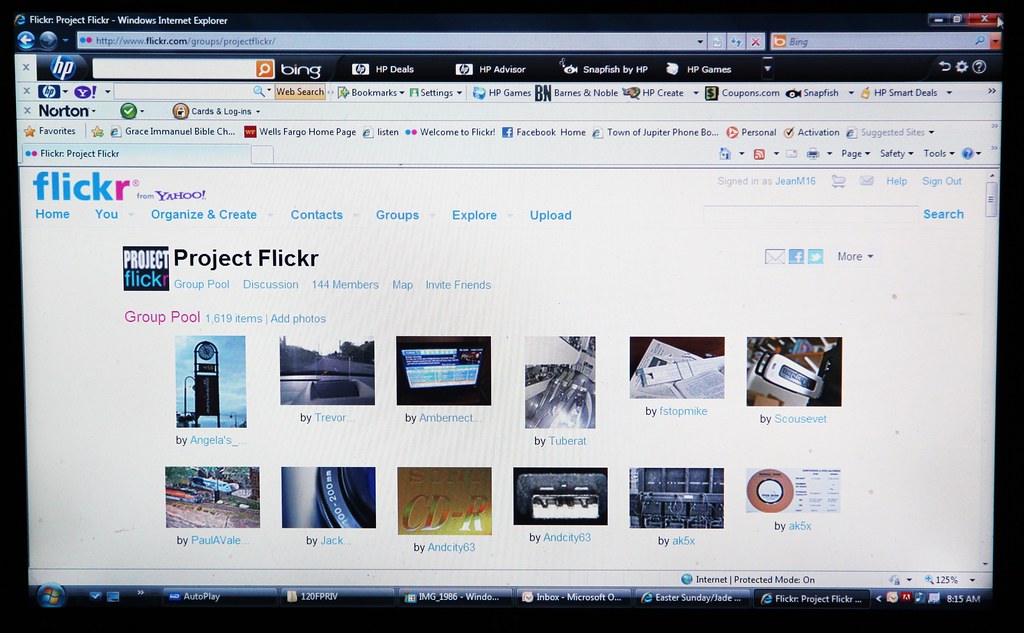Click the IE Home icon in command bar
Screen dimensions: 1024x633
(725, 154)
